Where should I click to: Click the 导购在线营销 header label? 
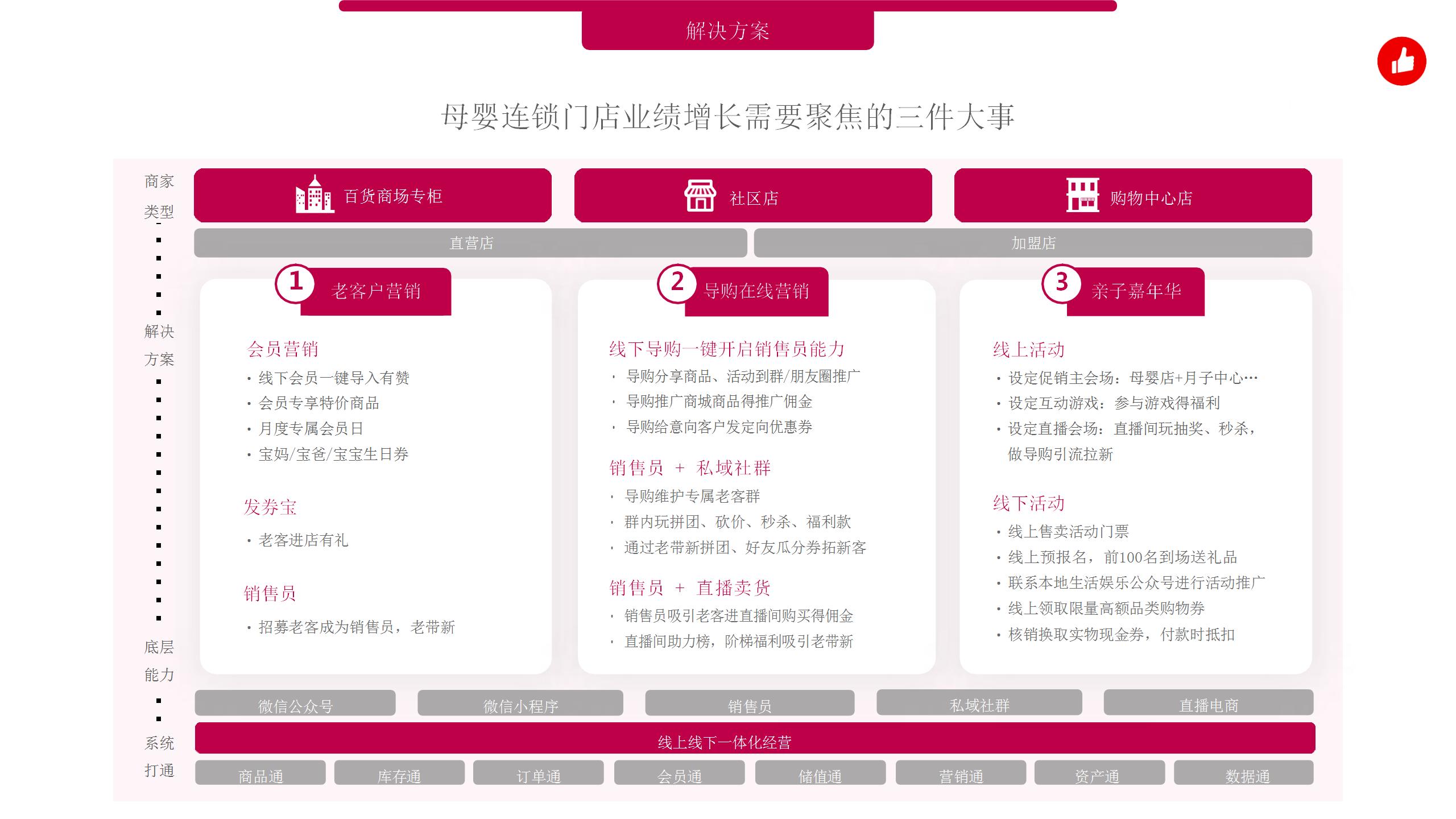[756, 292]
